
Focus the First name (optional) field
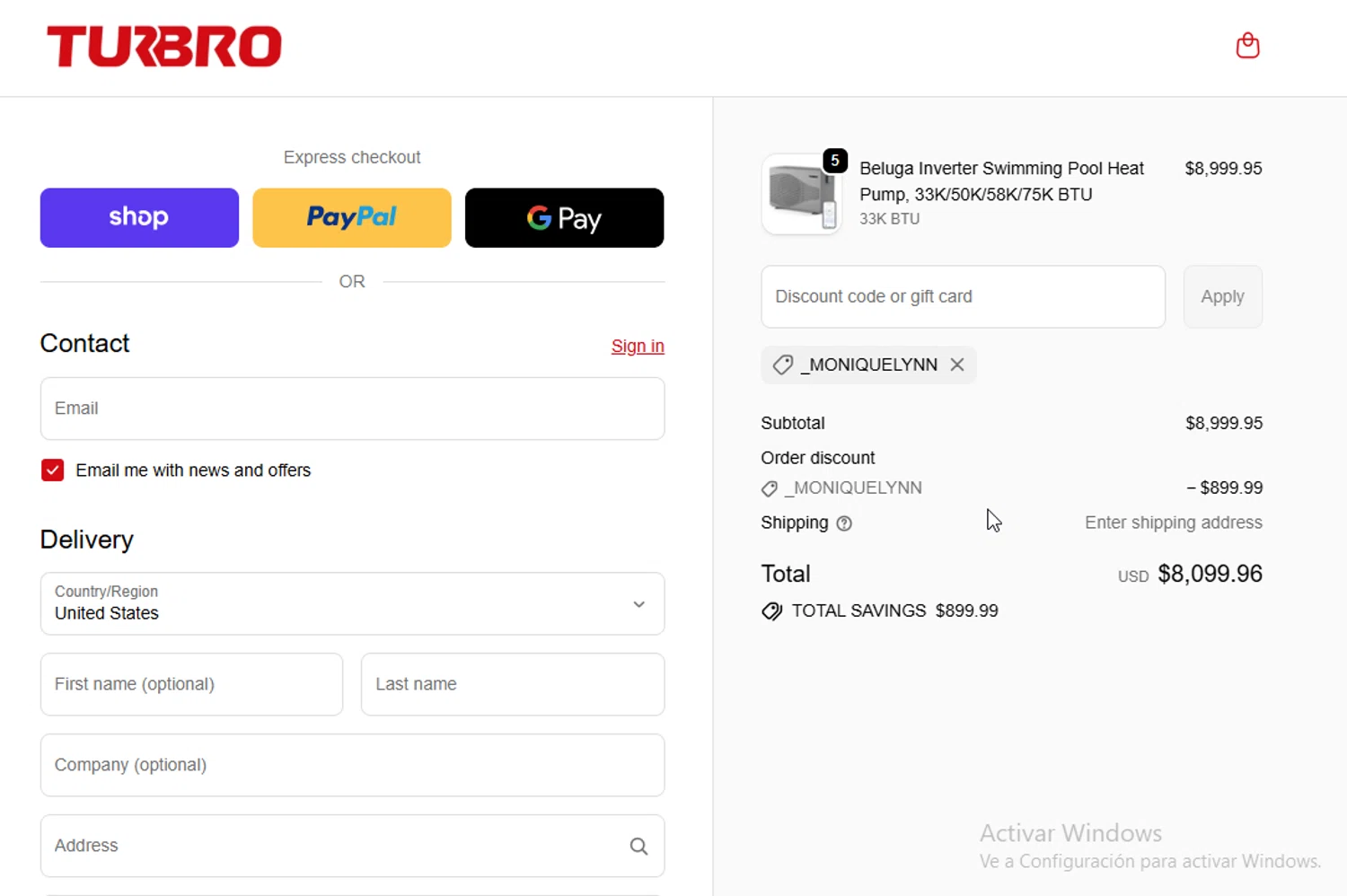[x=191, y=684]
